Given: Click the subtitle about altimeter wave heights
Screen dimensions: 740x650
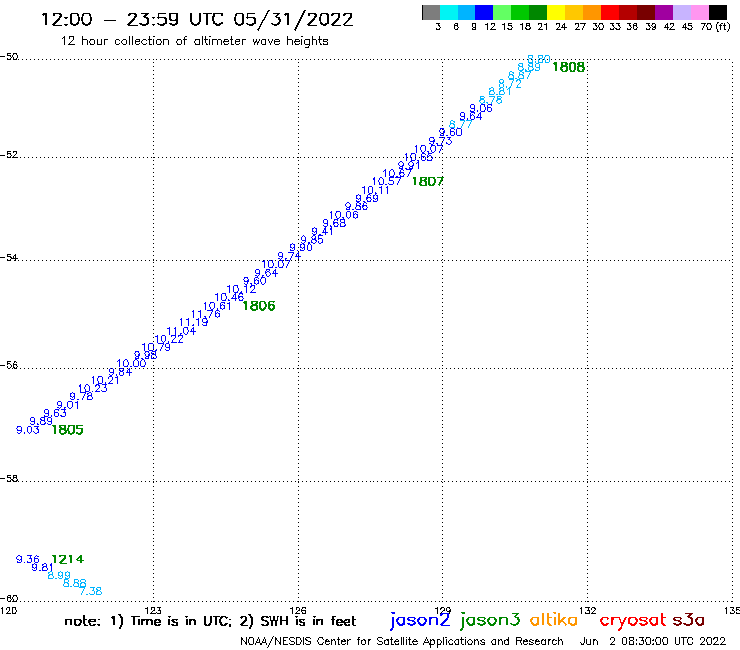Looking at the screenshot, I should click(195, 42).
